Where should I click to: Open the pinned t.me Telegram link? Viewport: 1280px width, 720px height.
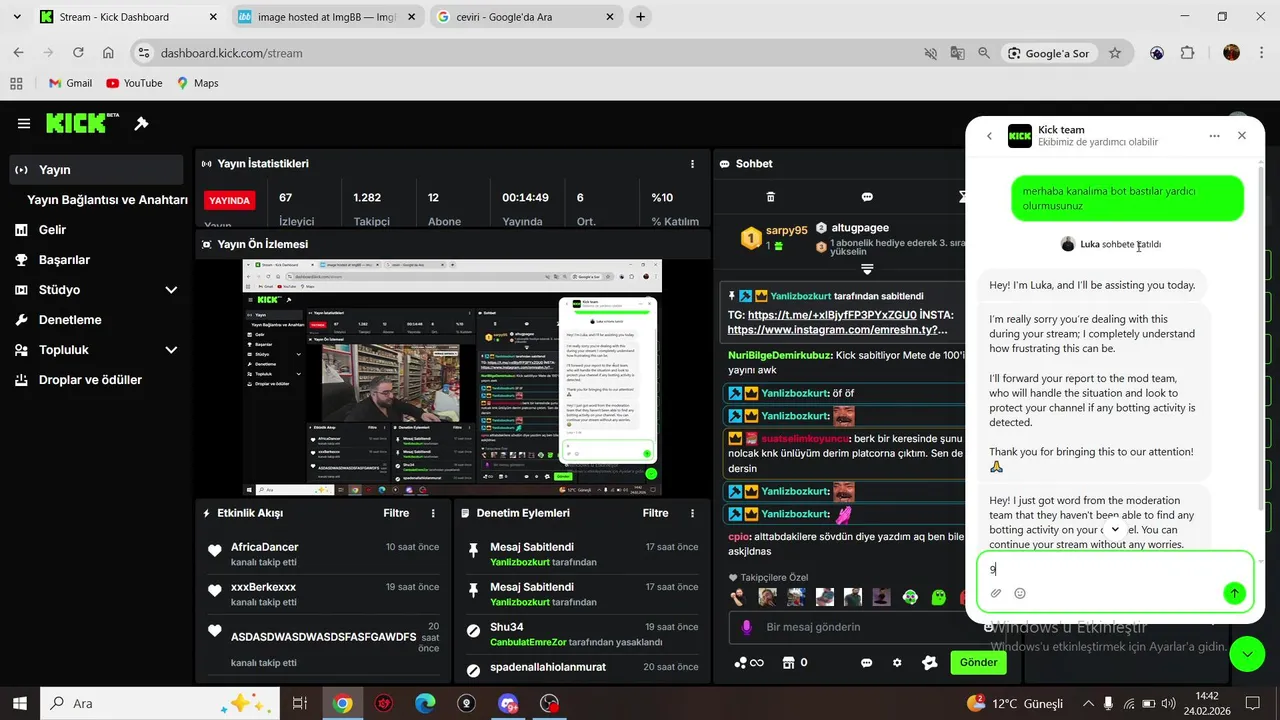click(832, 314)
